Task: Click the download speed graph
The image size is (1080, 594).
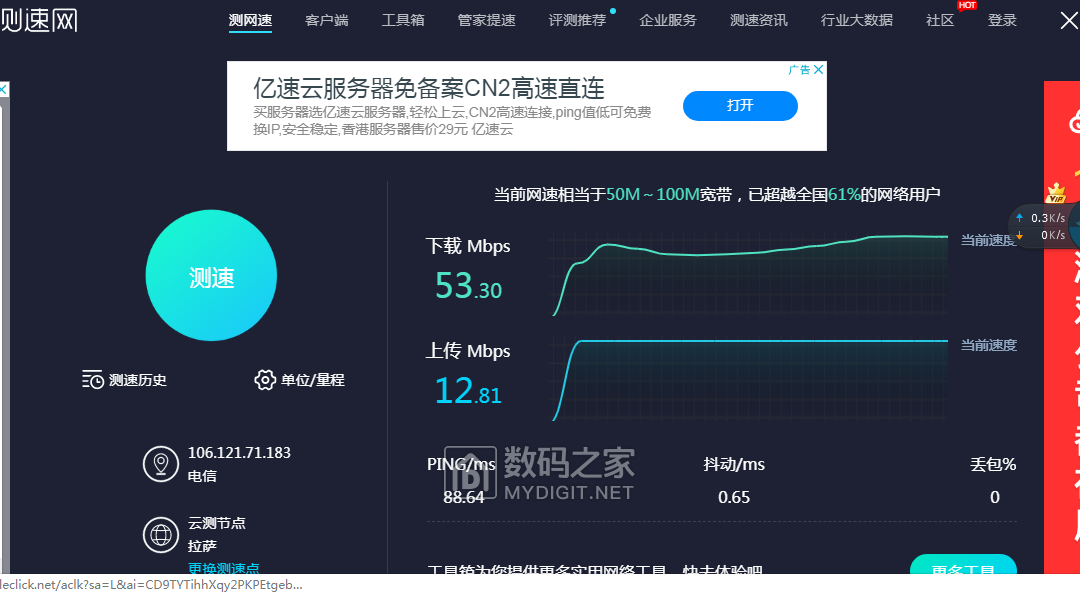Action: coord(748,275)
